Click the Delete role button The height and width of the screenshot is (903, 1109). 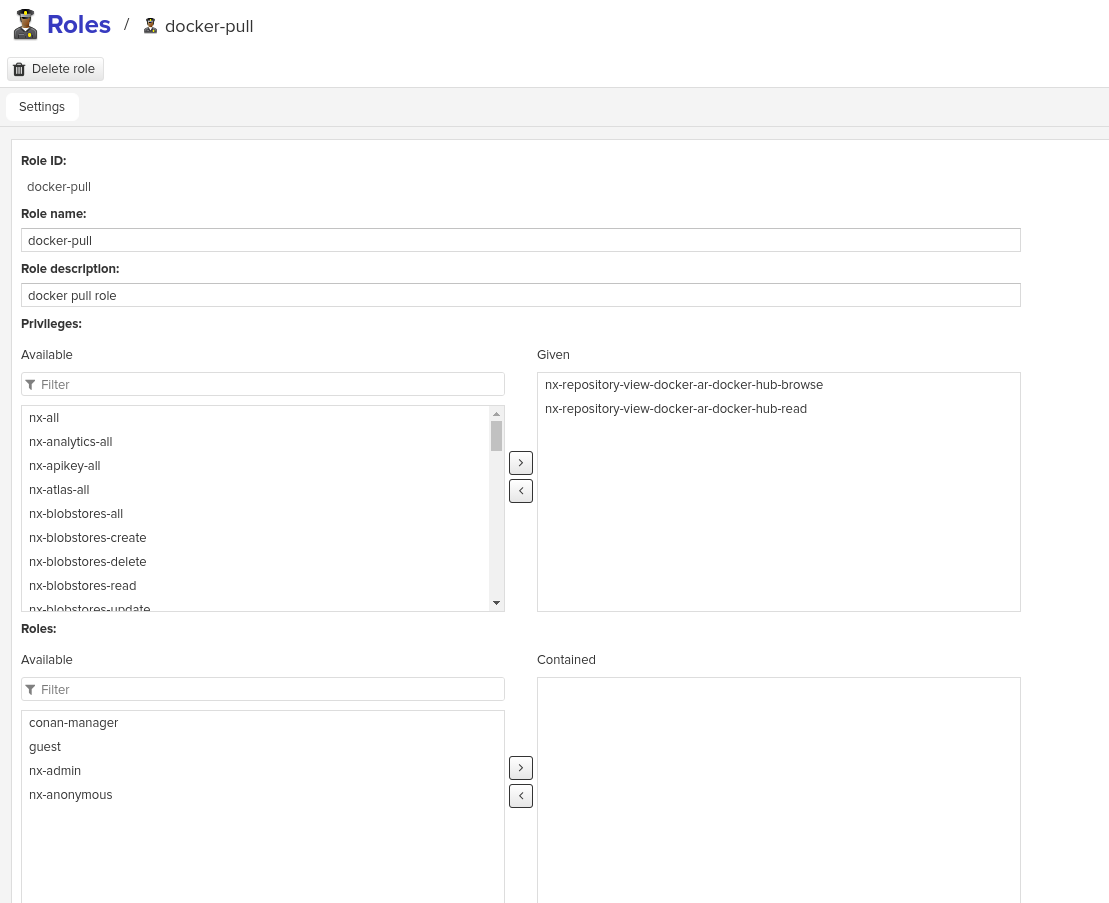tap(55, 69)
